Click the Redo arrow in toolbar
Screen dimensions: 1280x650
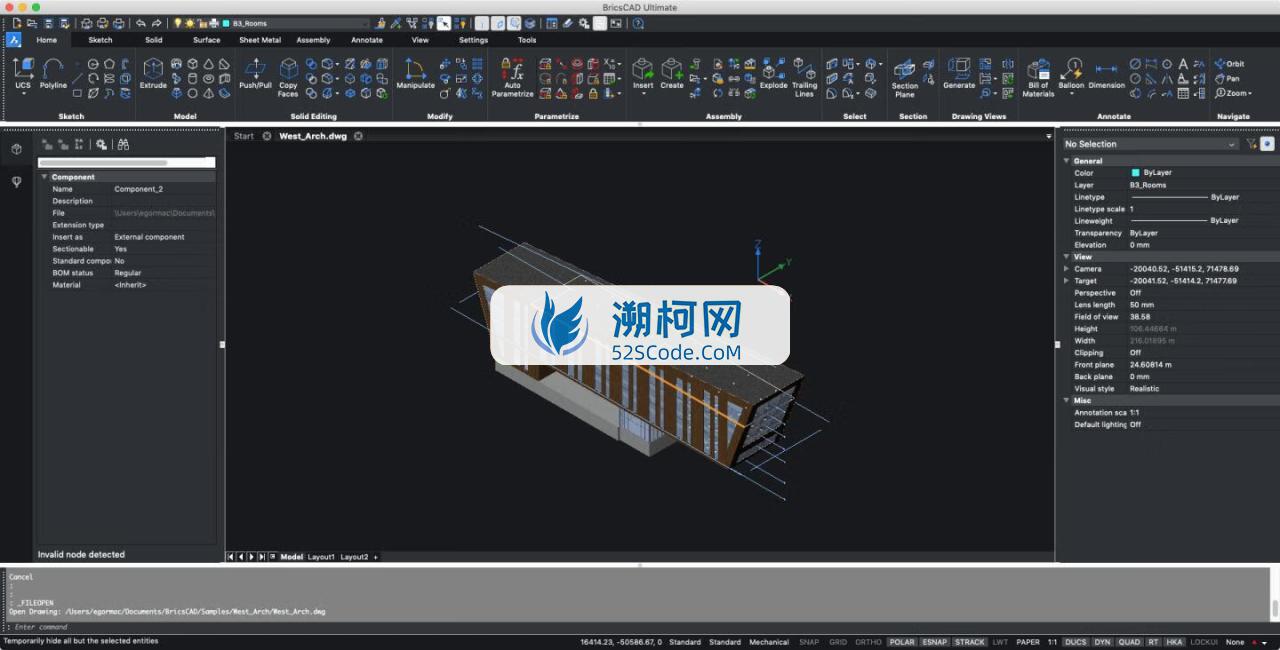pos(156,23)
